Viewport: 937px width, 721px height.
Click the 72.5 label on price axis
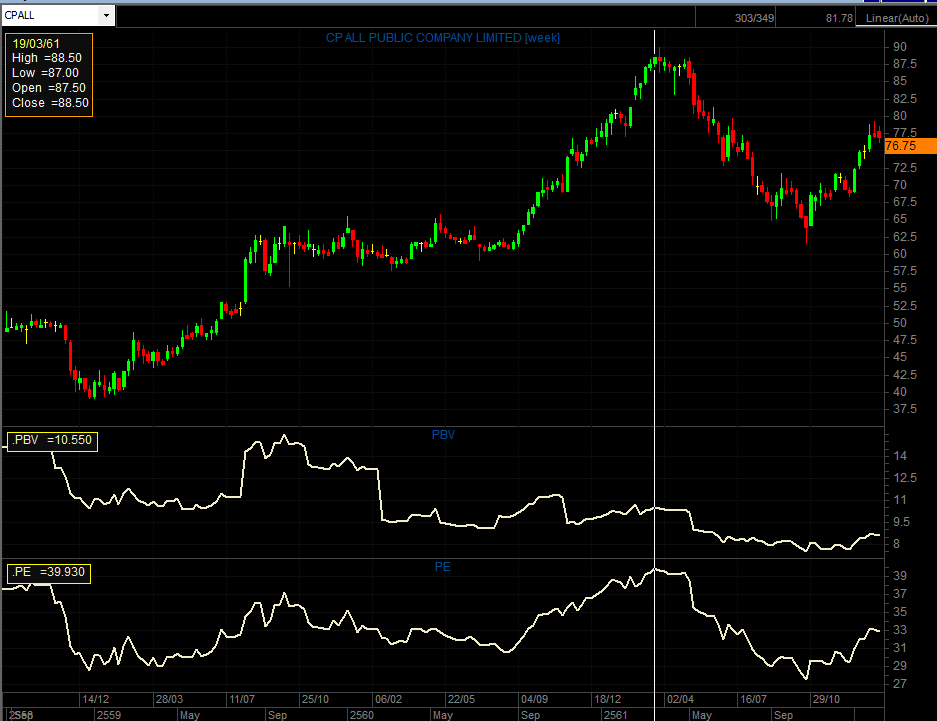[905, 168]
